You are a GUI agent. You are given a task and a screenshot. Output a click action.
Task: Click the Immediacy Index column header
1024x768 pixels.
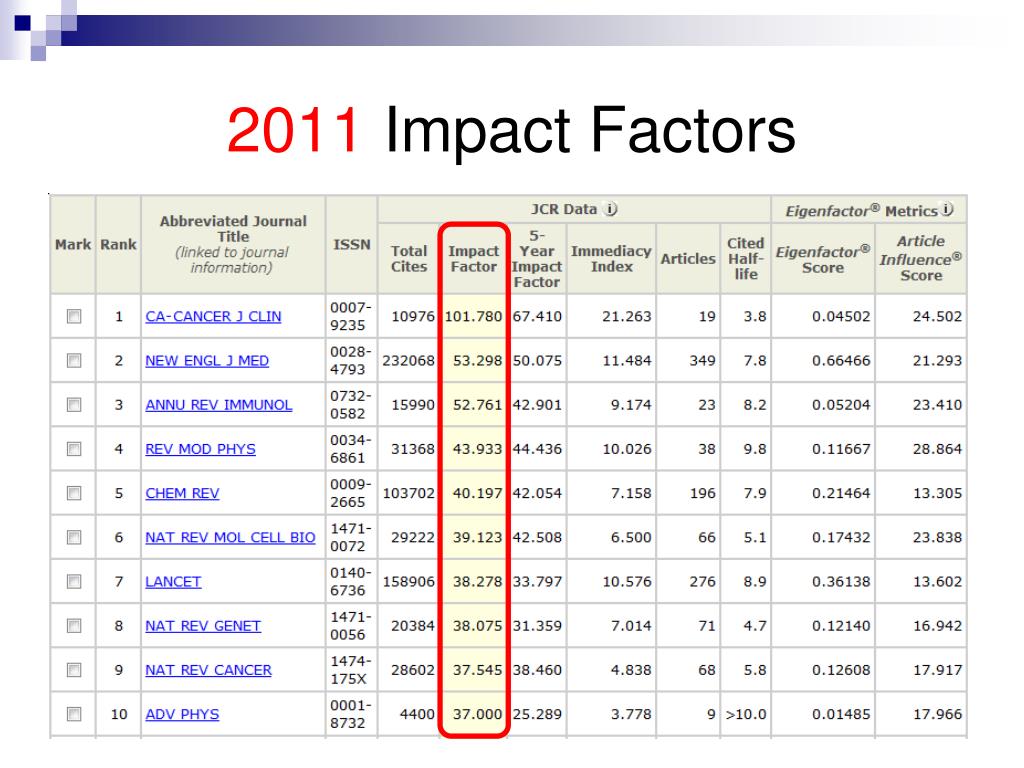pyautogui.click(x=611, y=259)
